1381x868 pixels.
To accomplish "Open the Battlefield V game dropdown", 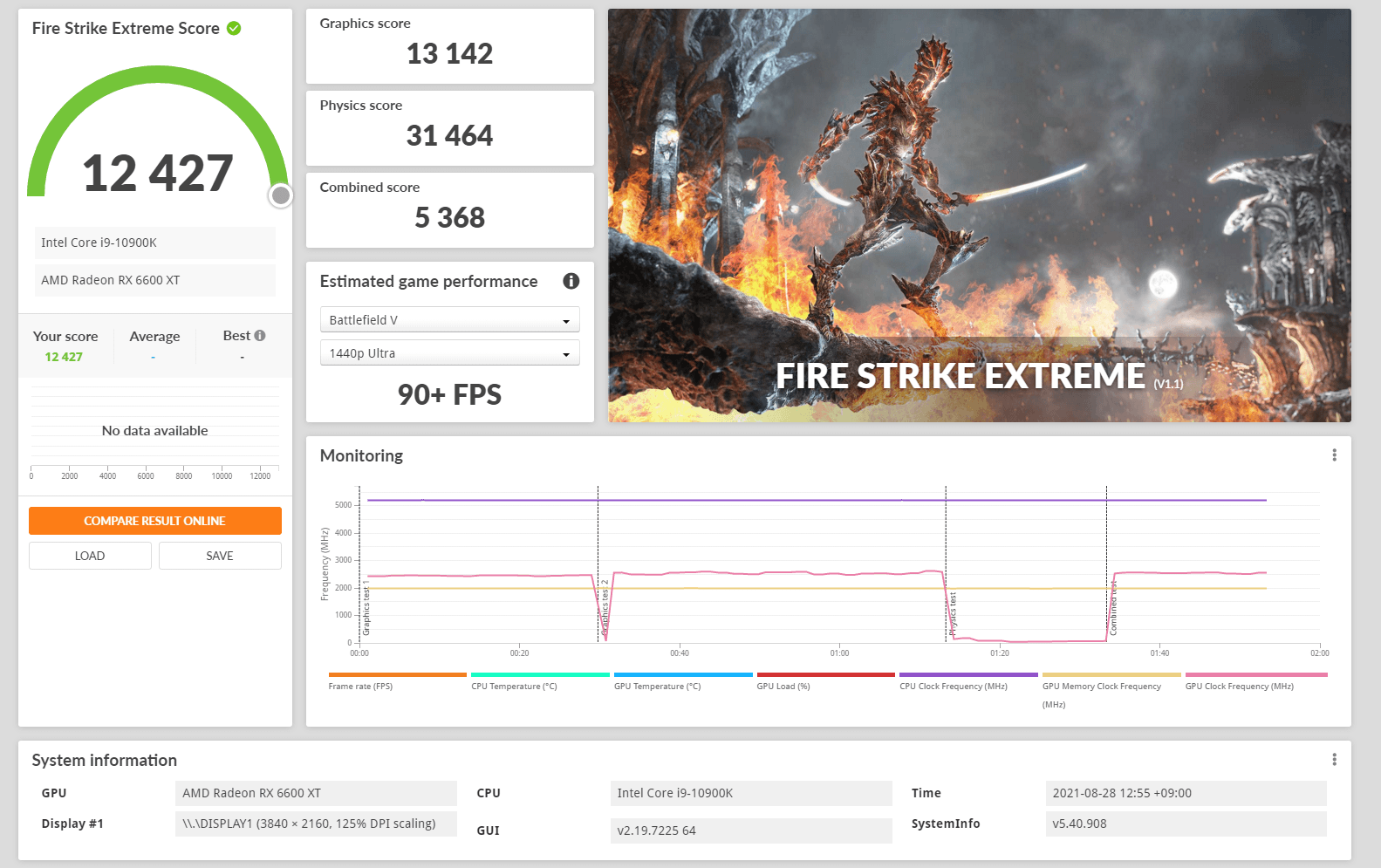I will coord(449,320).
